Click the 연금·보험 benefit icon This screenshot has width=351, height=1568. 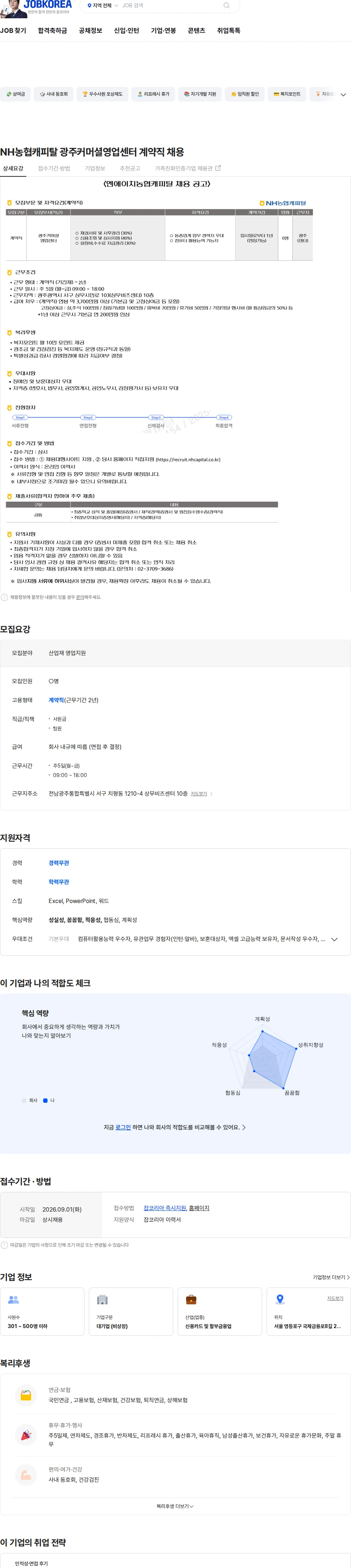tap(26, 1395)
